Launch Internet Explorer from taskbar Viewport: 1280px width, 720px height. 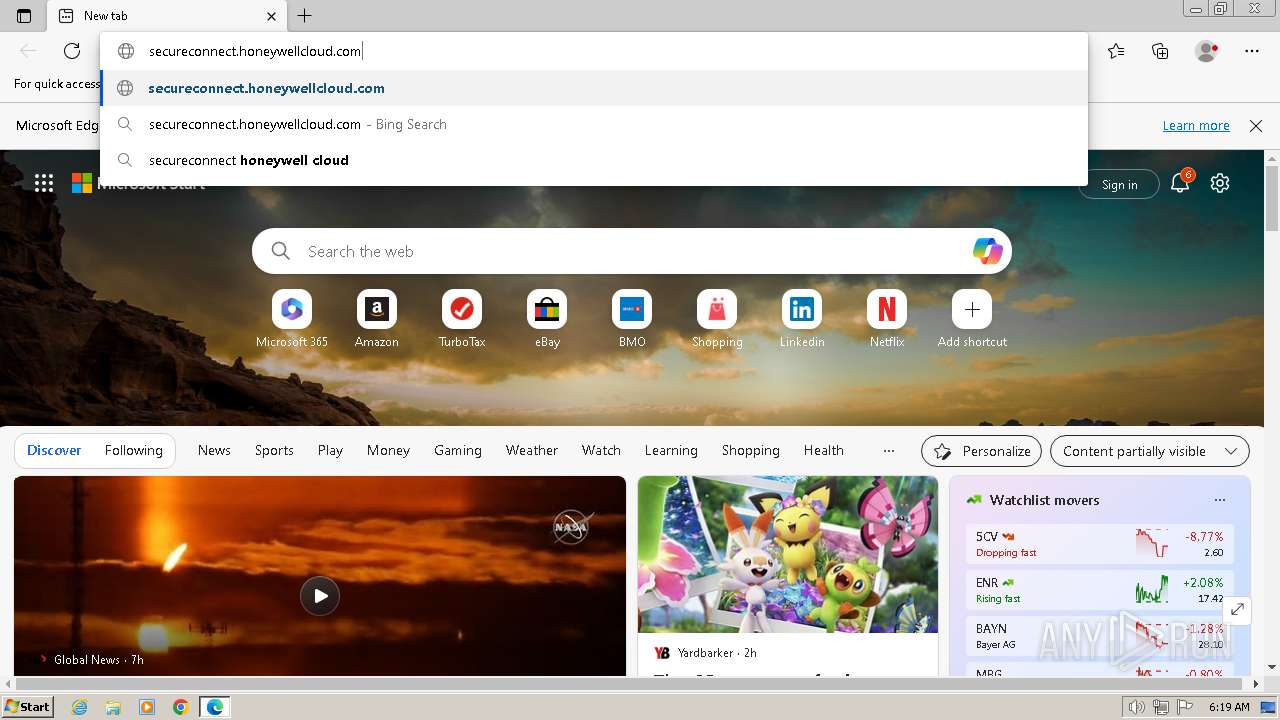[x=80, y=707]
